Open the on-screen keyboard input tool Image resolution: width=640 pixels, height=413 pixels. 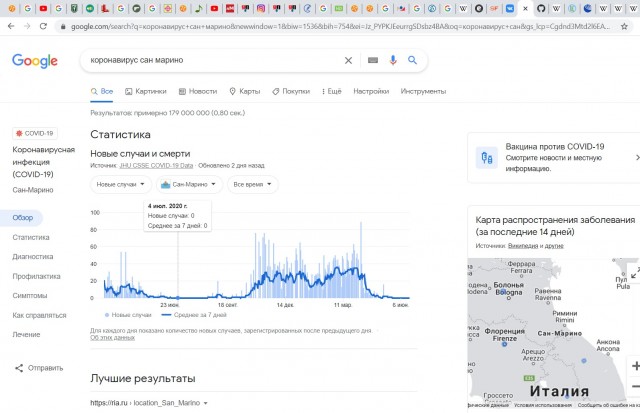[373, 60]
